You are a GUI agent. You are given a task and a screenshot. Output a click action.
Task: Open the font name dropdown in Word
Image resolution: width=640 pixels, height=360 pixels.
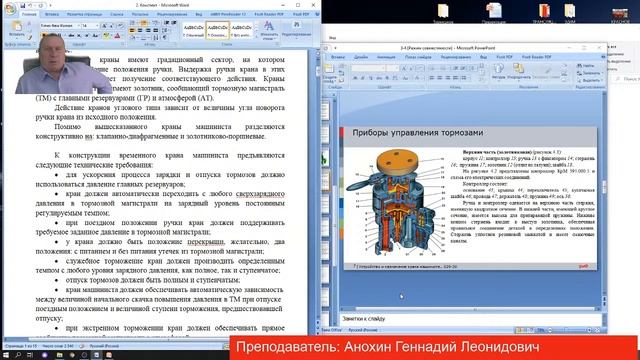click(78, 26)
